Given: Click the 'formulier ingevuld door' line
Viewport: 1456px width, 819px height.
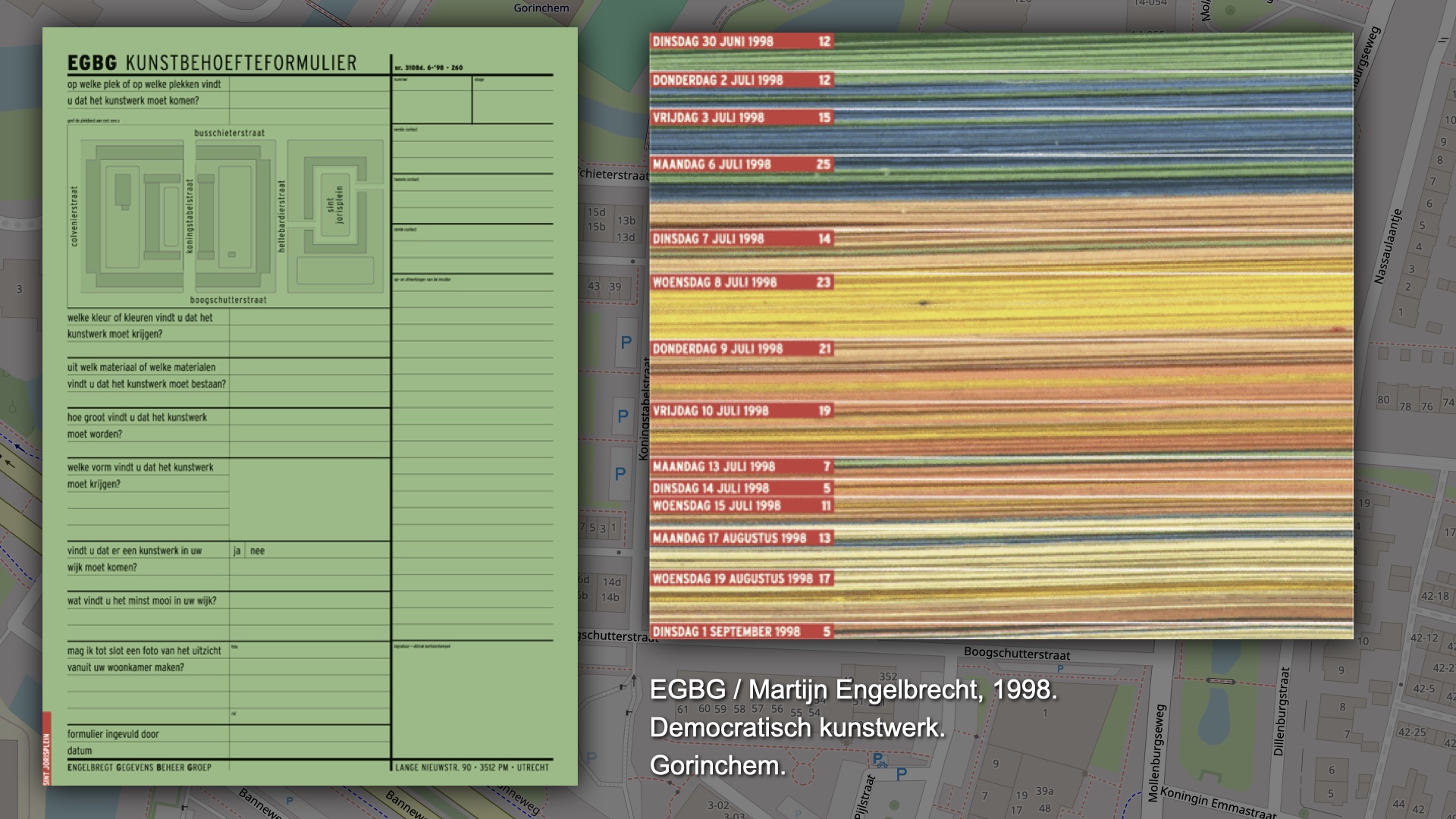Looking at the screenshot, I should [x=113, y=735].
